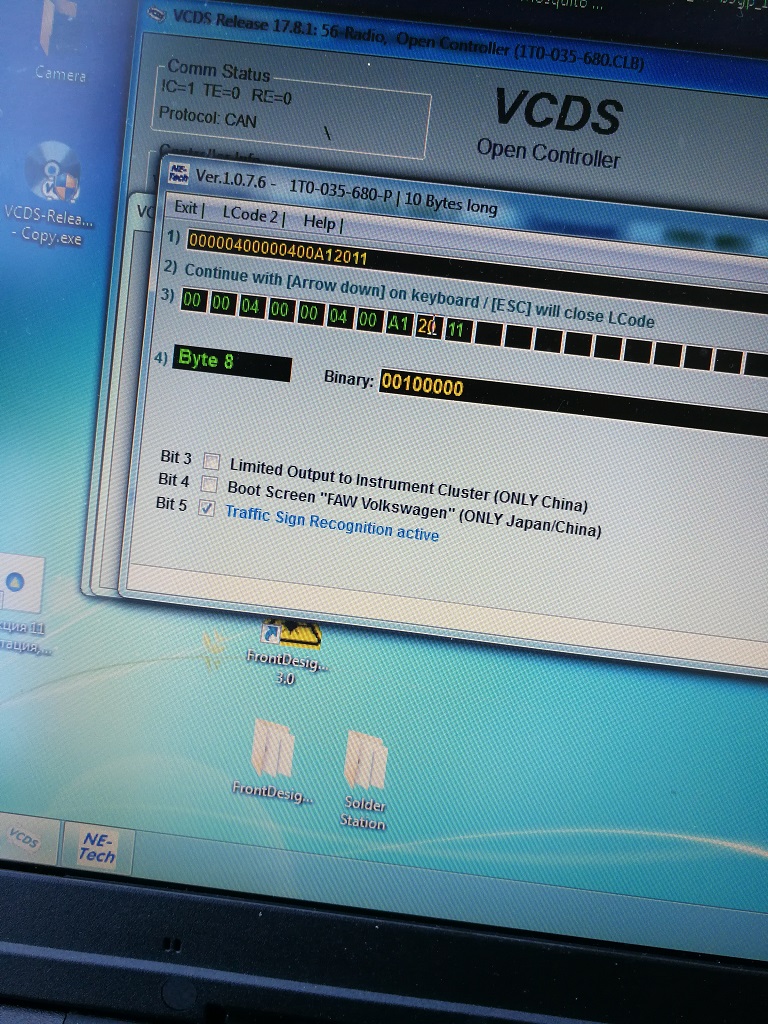
Task: Open the Exit menu
Action: pyautogui.click(x=188, y=209)
